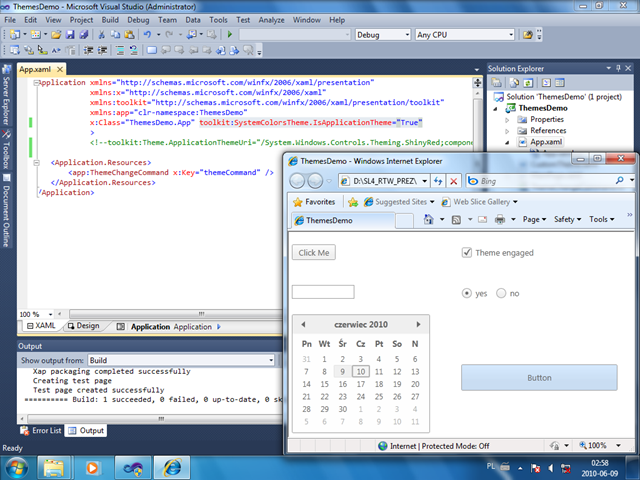
Task: Click the Paste clipboard icon
Action: 129,35
